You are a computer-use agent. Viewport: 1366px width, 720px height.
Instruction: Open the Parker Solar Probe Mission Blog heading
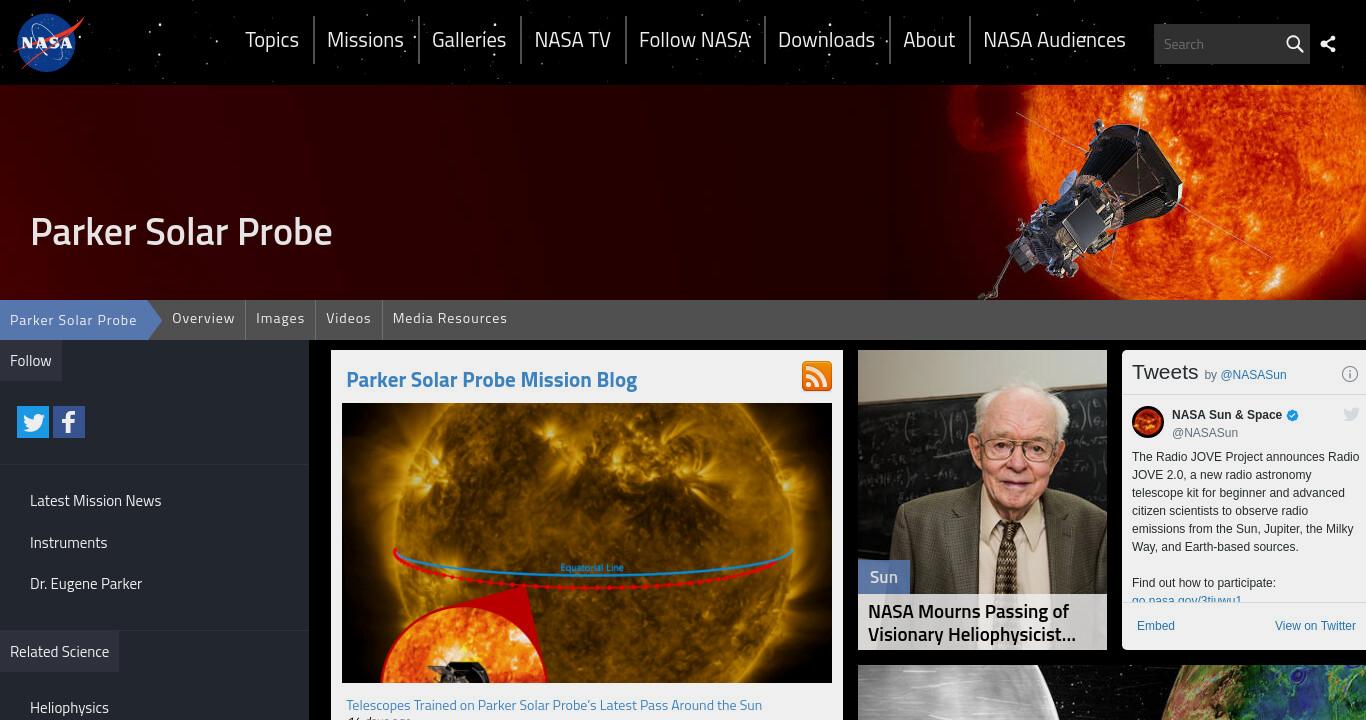[x=491, y=380]
